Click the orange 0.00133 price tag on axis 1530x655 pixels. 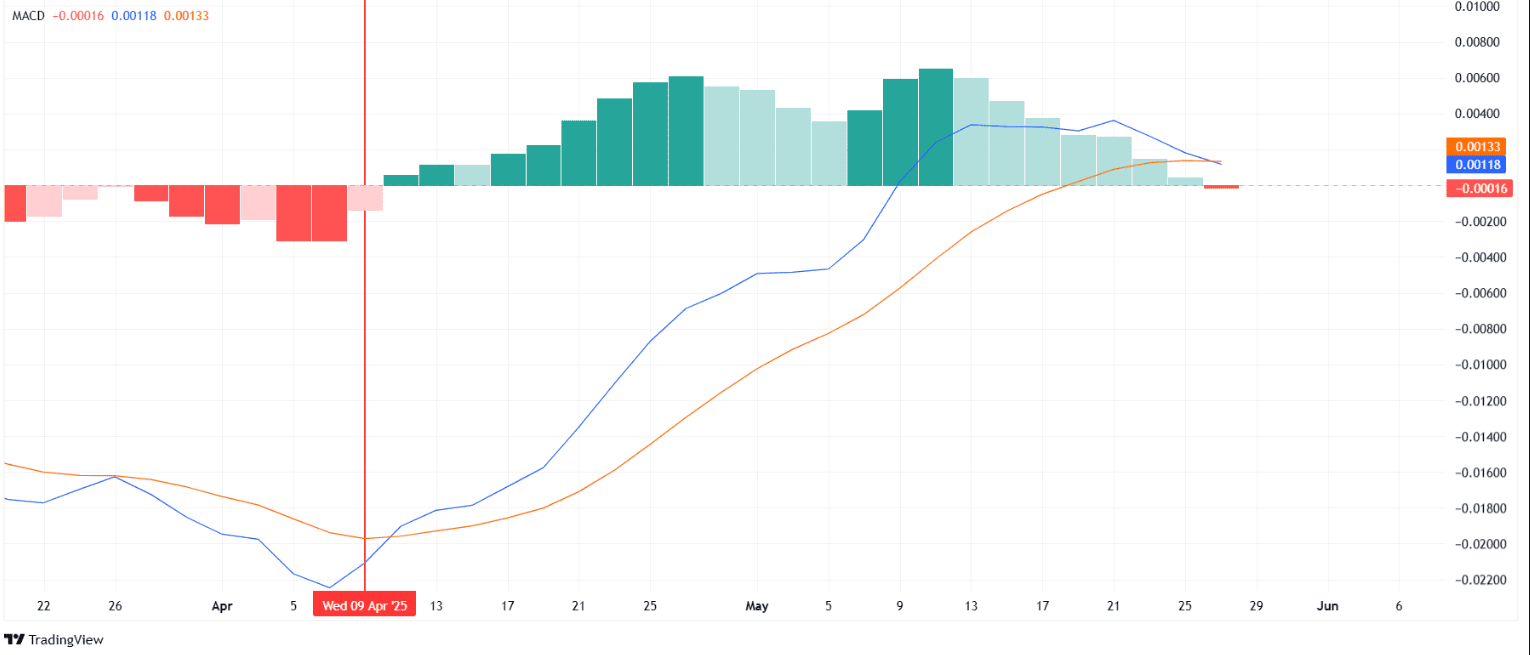pyautogui.click(x=1477, y=146)
